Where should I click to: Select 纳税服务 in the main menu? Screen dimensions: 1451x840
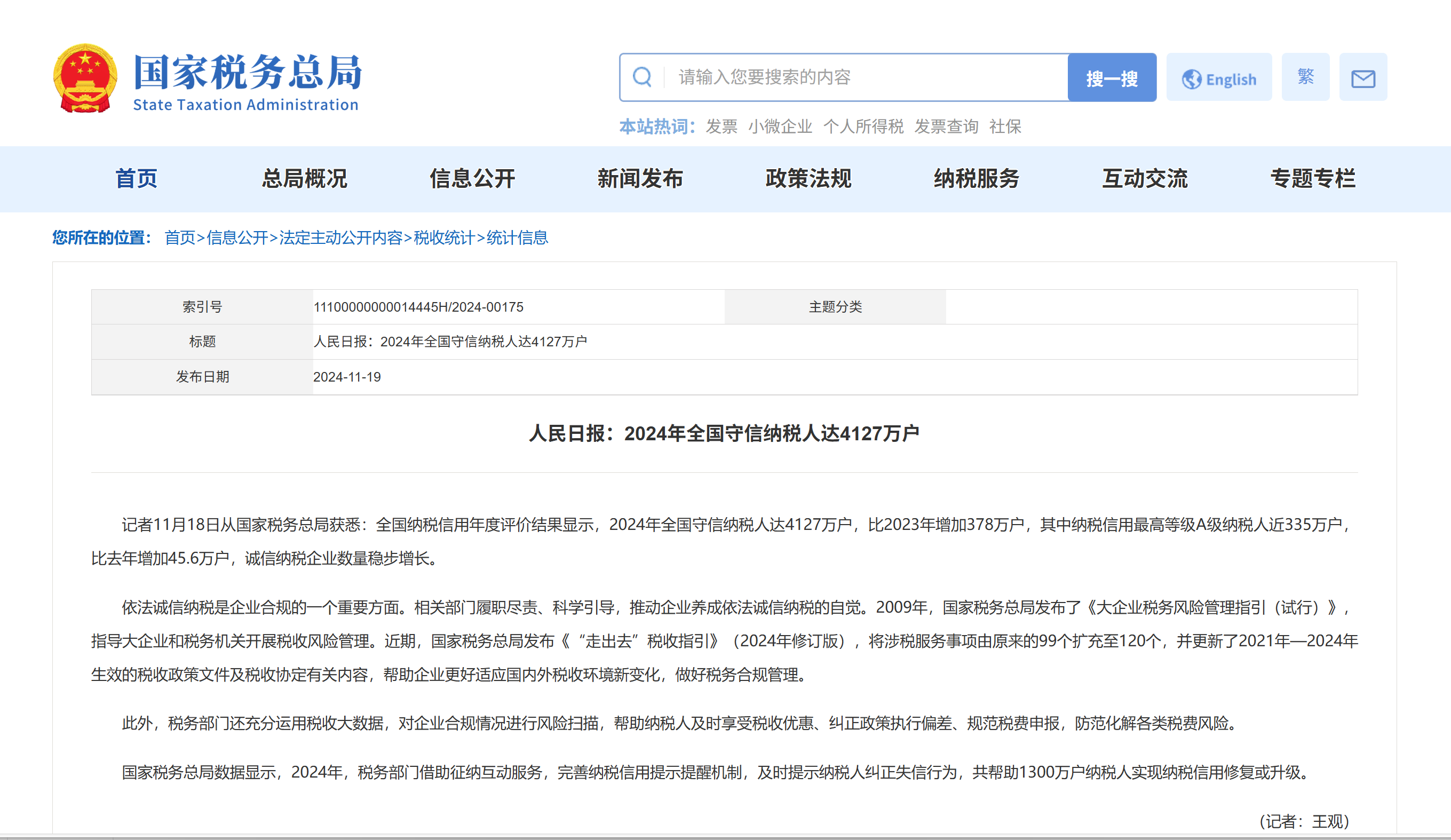pos(977,178)
